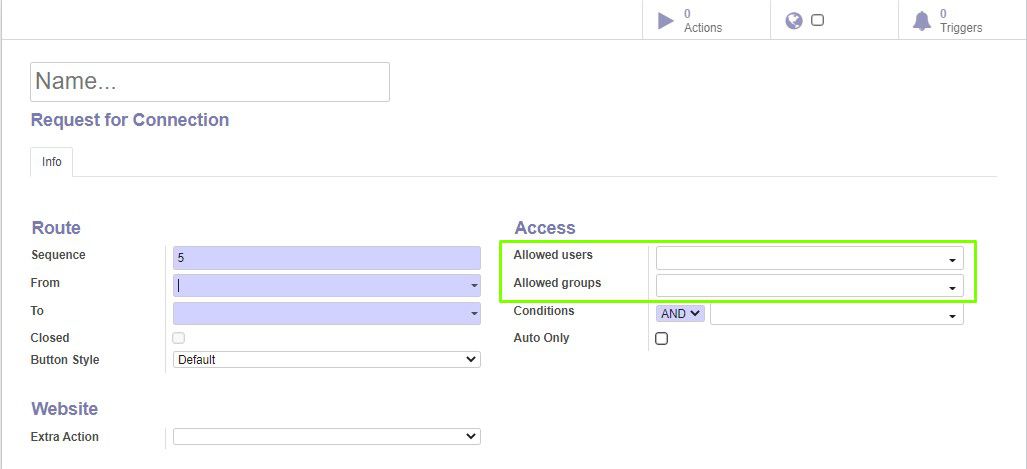Toggle the checkbox beside the globe icon

pos(817,20)
